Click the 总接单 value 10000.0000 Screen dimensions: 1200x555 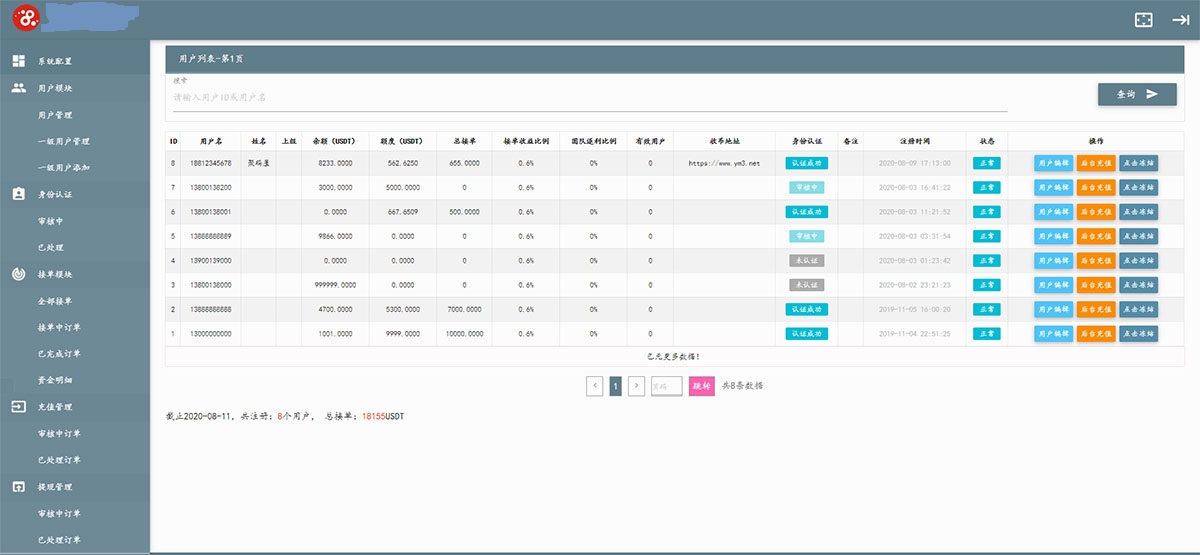464,334
